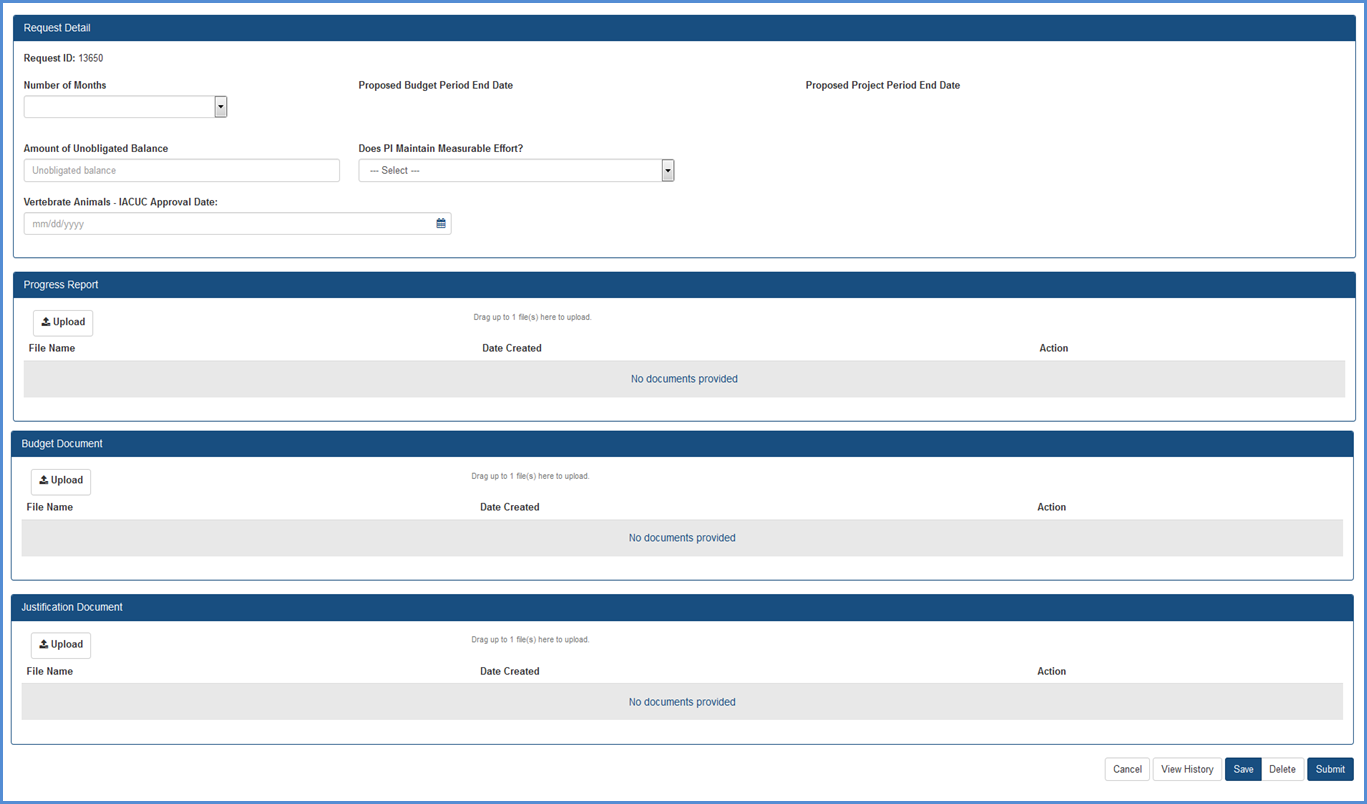Image resolution: width=1367 pixels, height=804 pixels.
Task: Click Amount of Unobligated Balance label
Action: point(96,148)
